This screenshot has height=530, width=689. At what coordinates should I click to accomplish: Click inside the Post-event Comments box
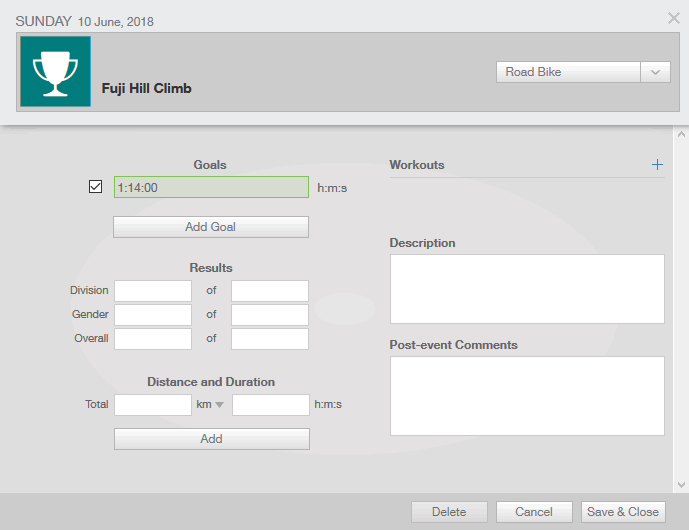pyautogui.click(x=527, y=396)
